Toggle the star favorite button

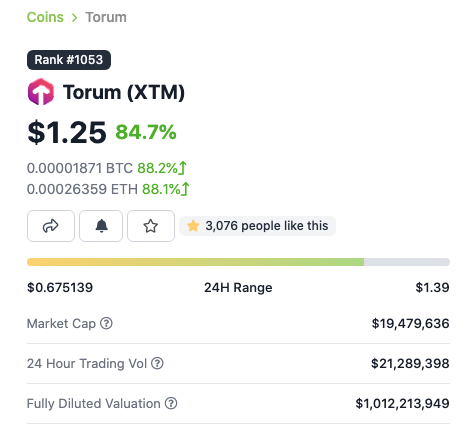(151, 226)
